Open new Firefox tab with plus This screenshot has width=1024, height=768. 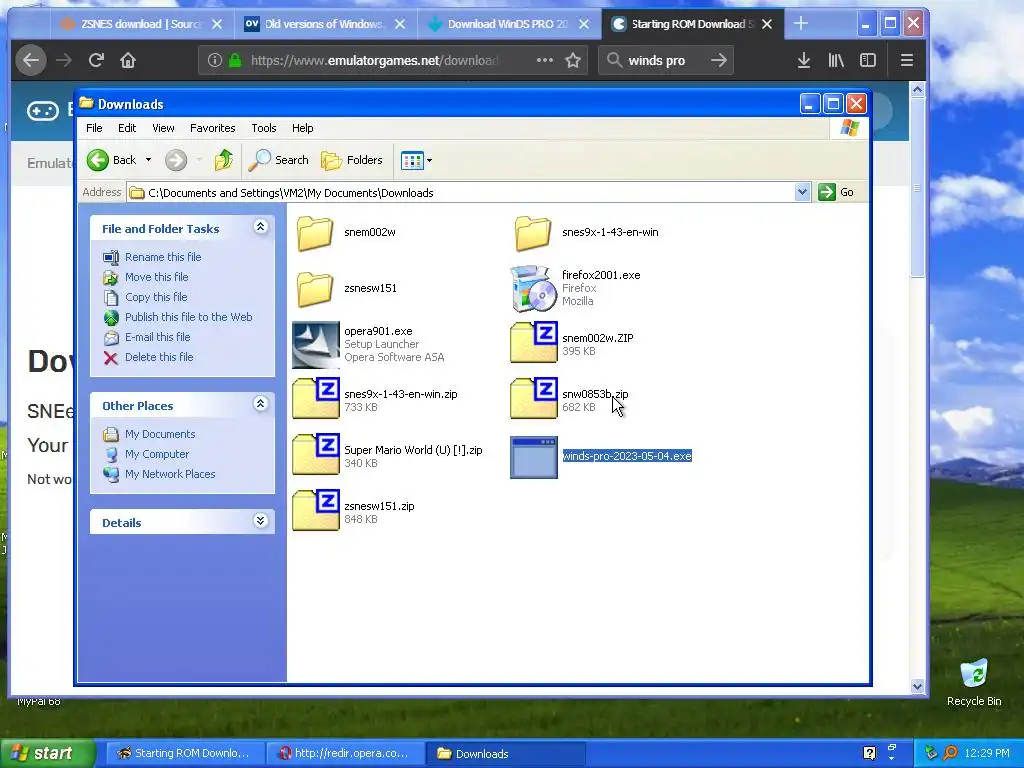[x=801, y=24]
